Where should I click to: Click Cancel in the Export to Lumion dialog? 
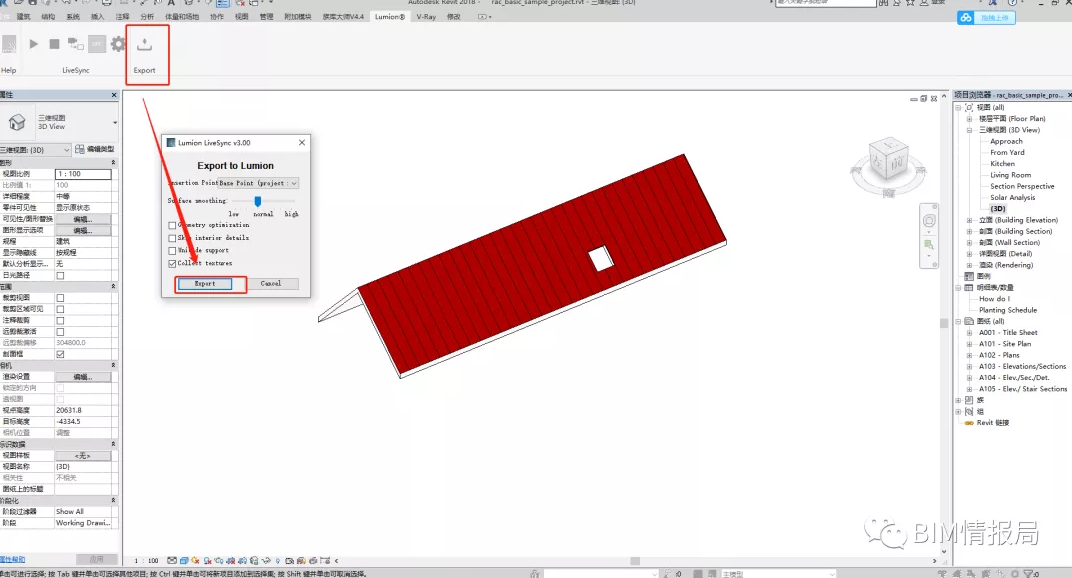tap(271, 283)
